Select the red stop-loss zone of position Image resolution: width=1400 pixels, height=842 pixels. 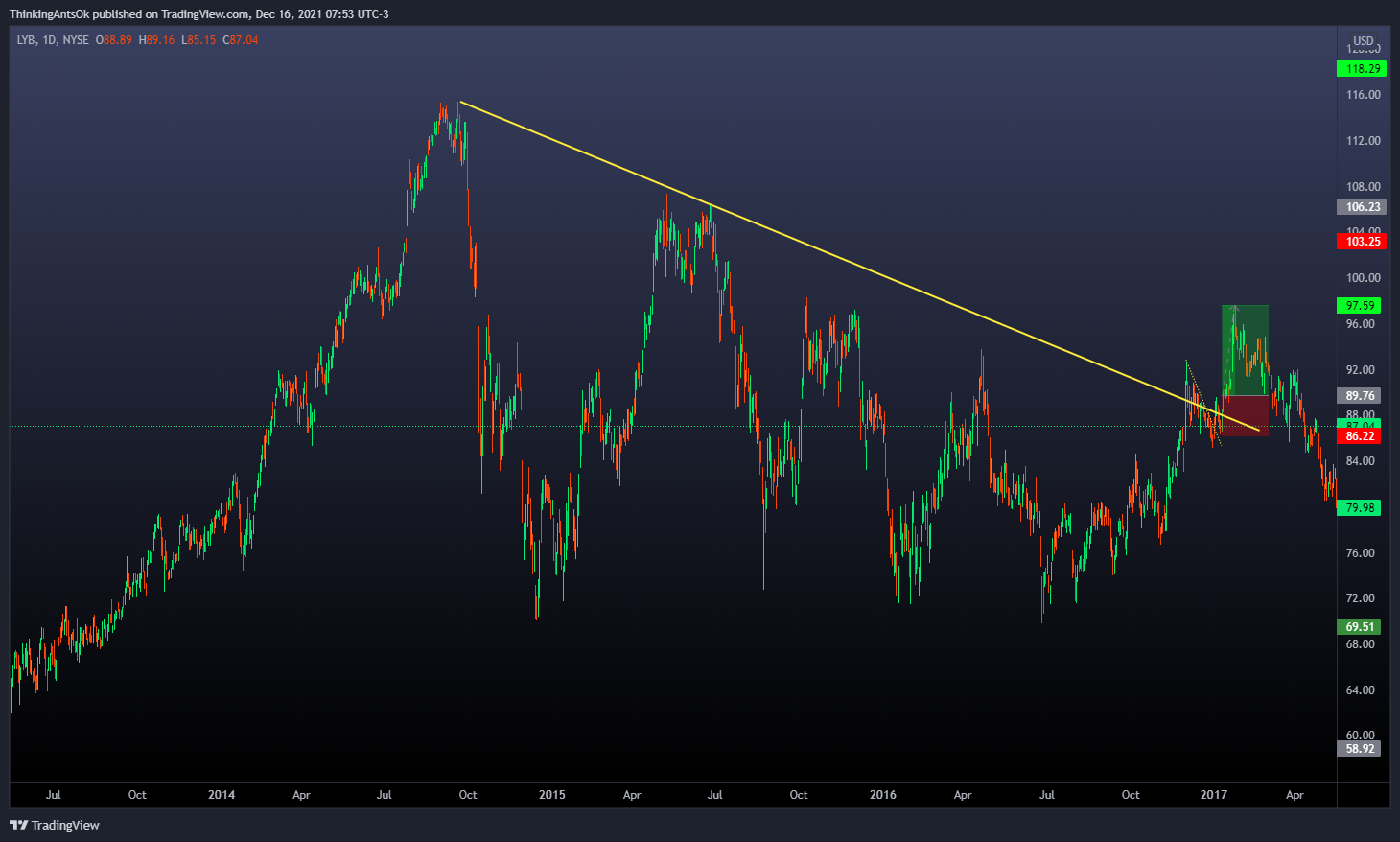coord(1245,415)
